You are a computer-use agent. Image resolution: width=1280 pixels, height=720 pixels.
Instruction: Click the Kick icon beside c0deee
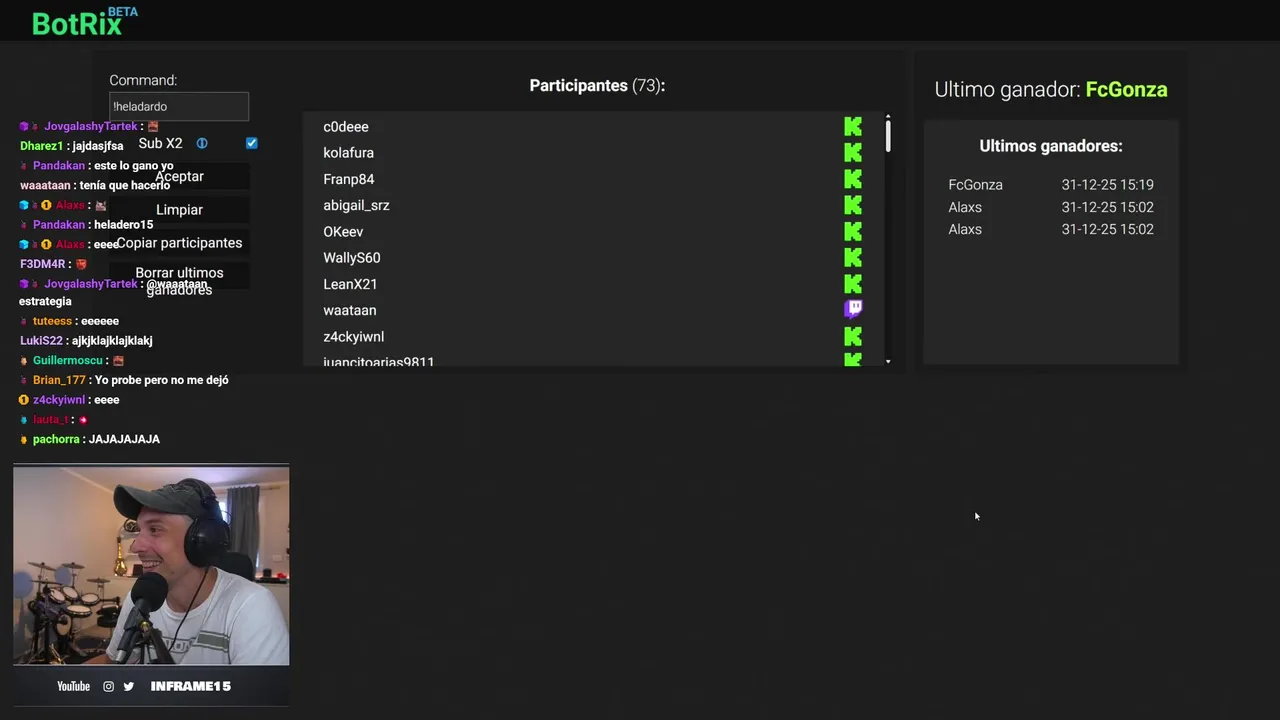pyautogui.click(x=853, y=127)
